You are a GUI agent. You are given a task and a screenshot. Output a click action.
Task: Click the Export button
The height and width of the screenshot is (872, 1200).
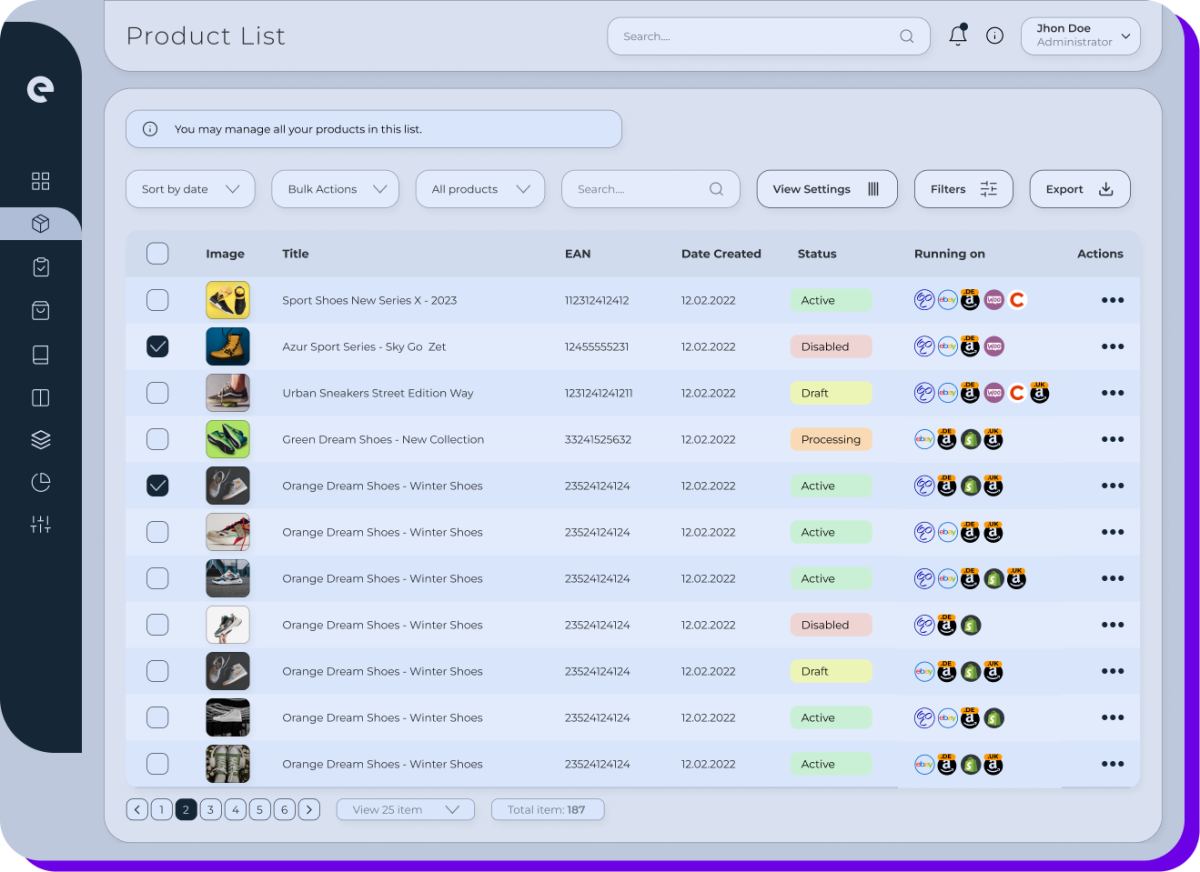[1080, 188]
